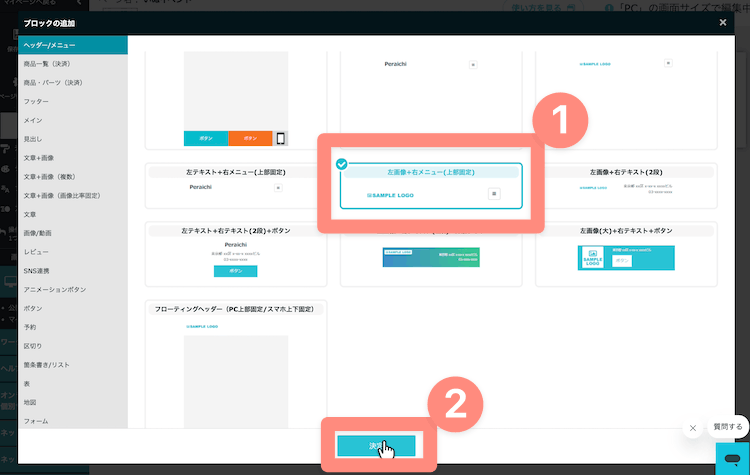Open レビュー category

point(73,252)
